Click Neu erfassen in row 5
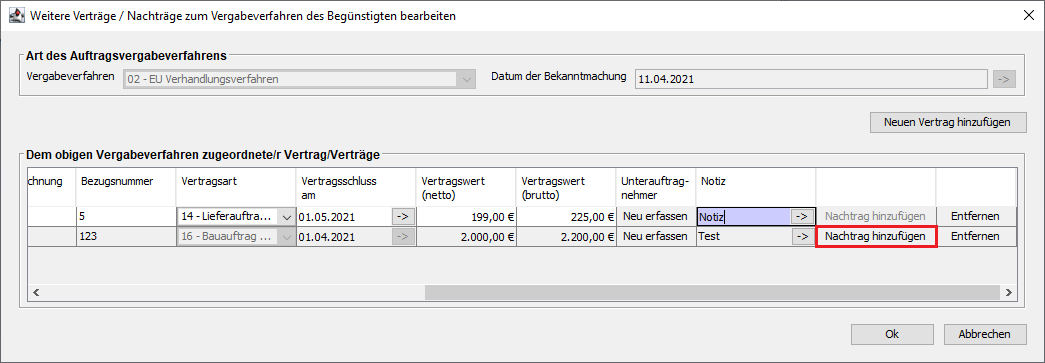Screen dimensions: 1045x363 [x=656, y=216]
